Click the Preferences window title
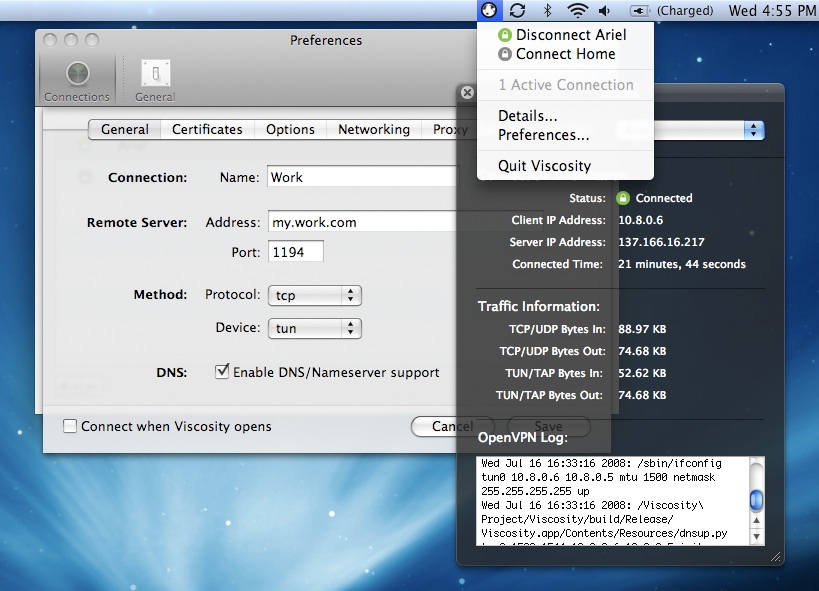The width and height of the screenshot is (819, 591). (x=326, y=40)
